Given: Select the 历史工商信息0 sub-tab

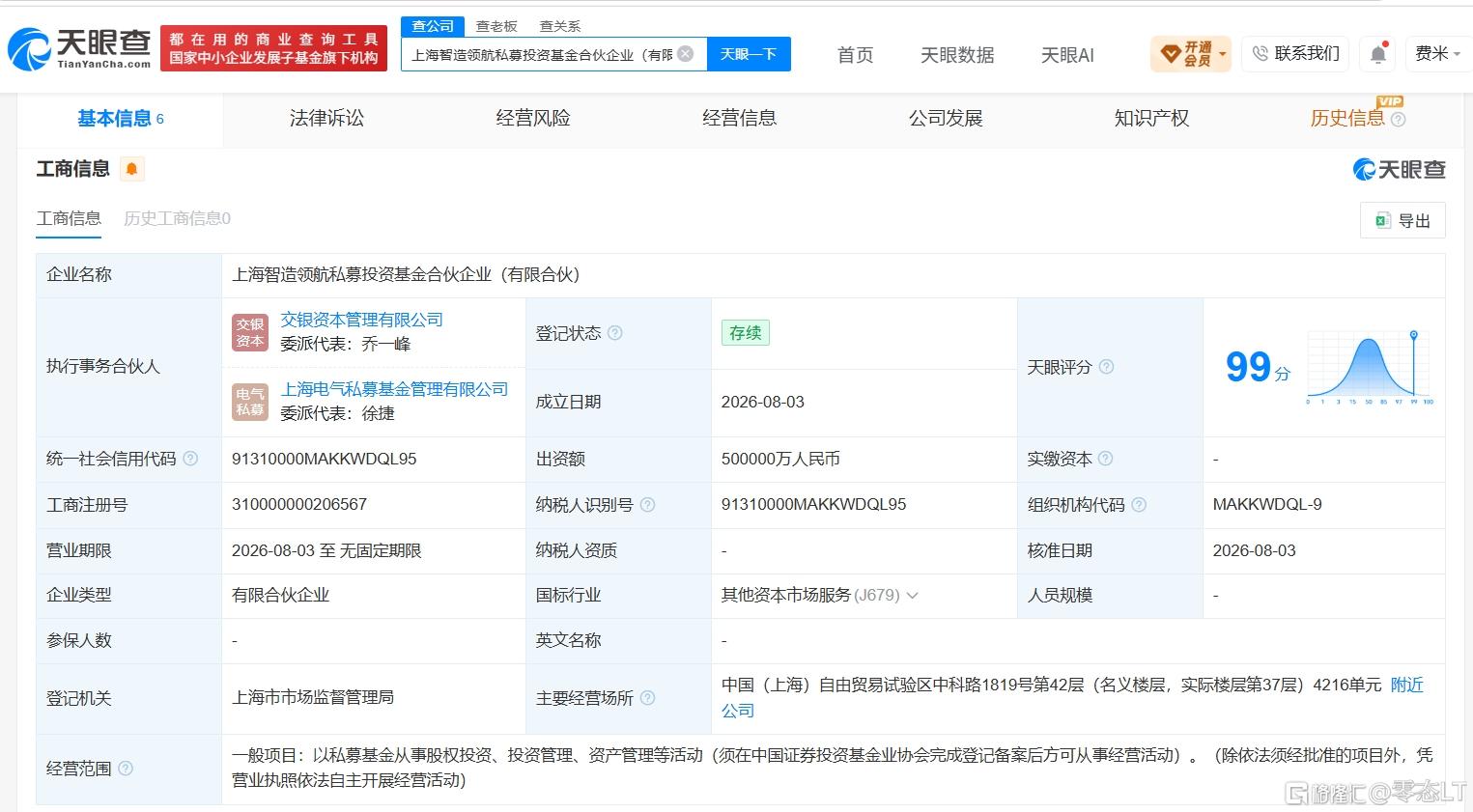Looking at the screenshot, I should [x=177, y=218].
